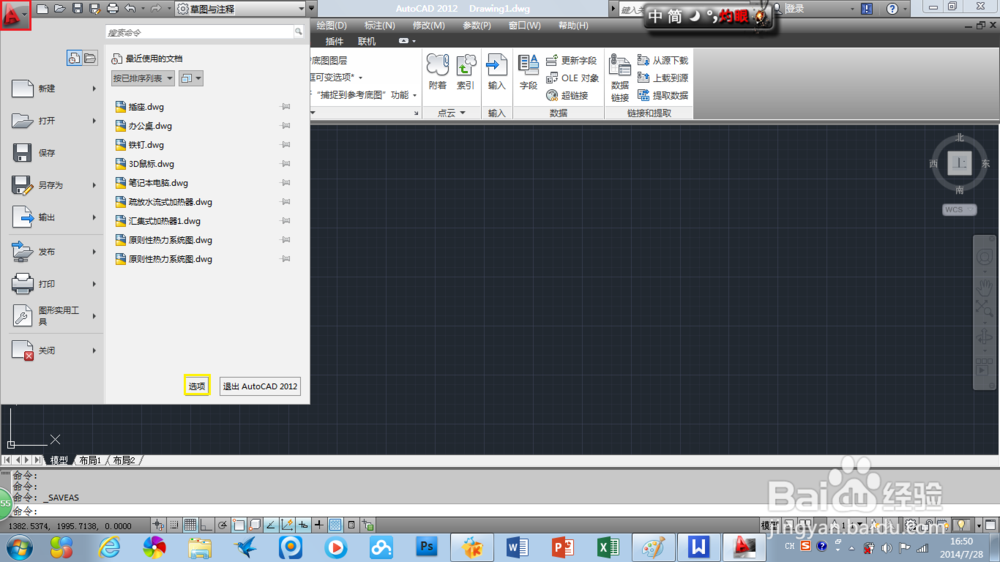Click the 上 top face of the ViewCube
Viewport: 1000px width, 562px height.
coord(959,163)
